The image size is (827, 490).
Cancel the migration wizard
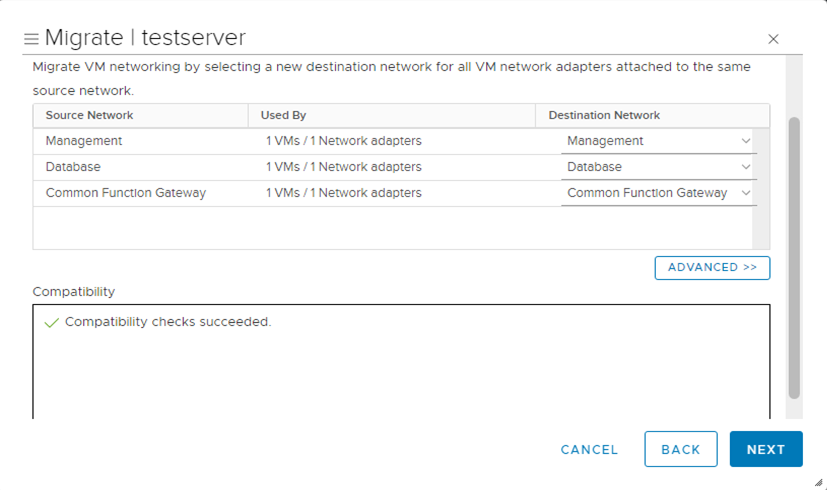point(589,449)
